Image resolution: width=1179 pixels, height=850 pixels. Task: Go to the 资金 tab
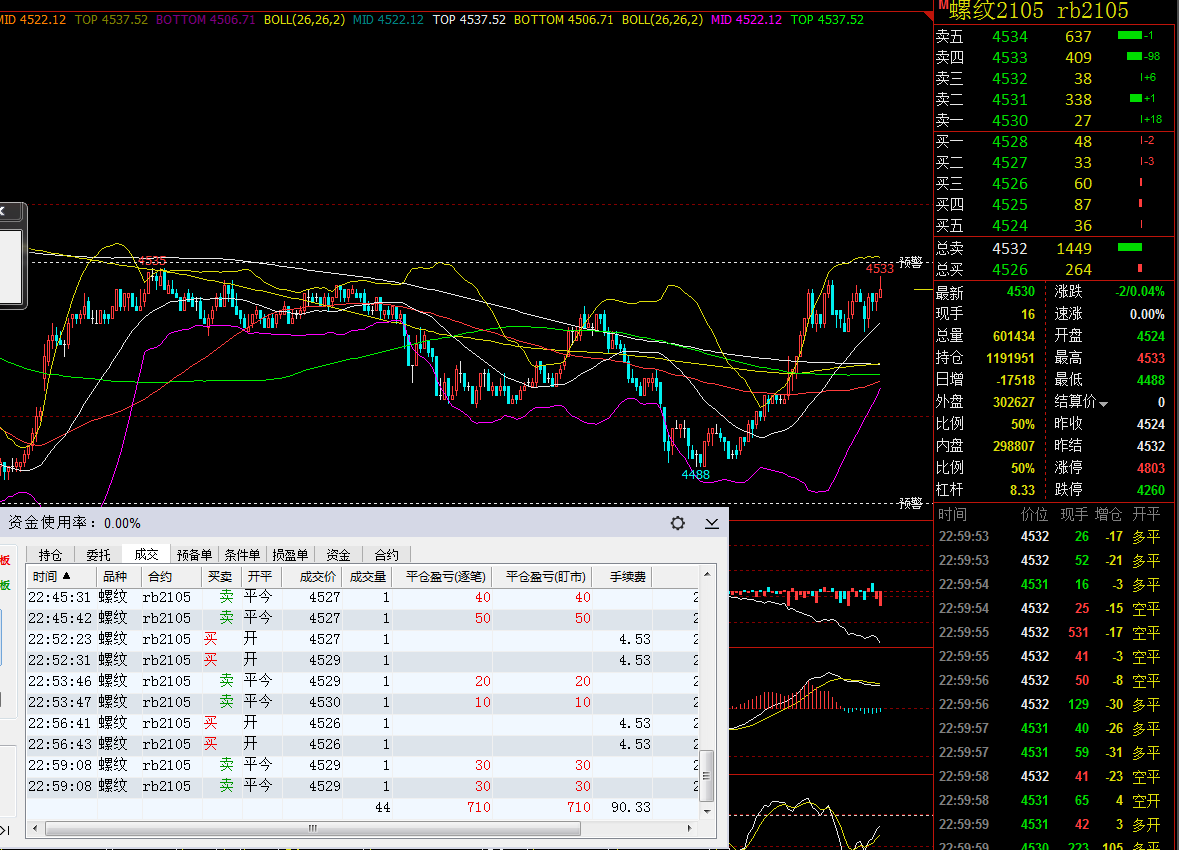[x=338, y=555]
